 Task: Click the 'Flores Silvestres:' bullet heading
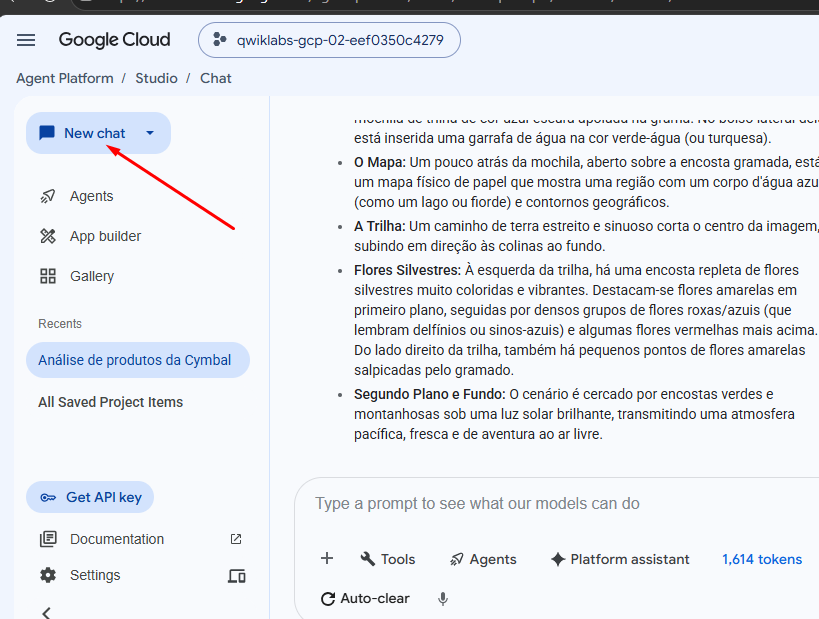[x=407, y=270]
